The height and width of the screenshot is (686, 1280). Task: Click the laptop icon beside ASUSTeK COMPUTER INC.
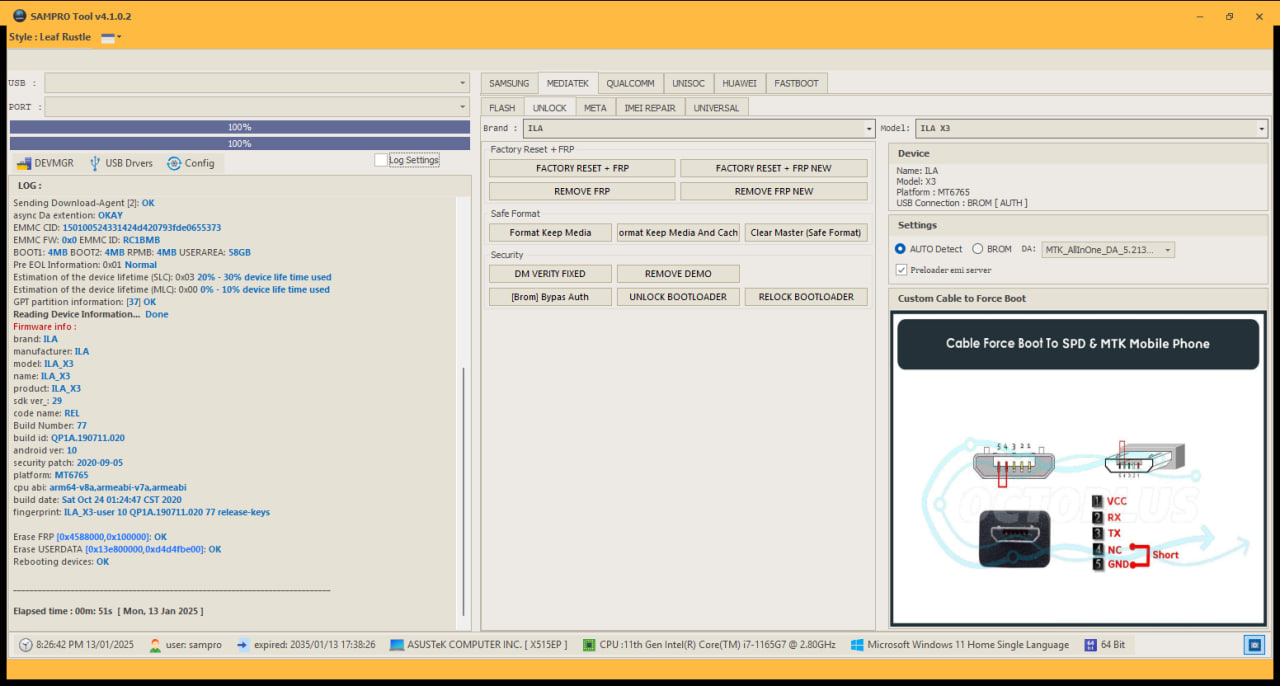pyautogui.click(x=397, y=645)
